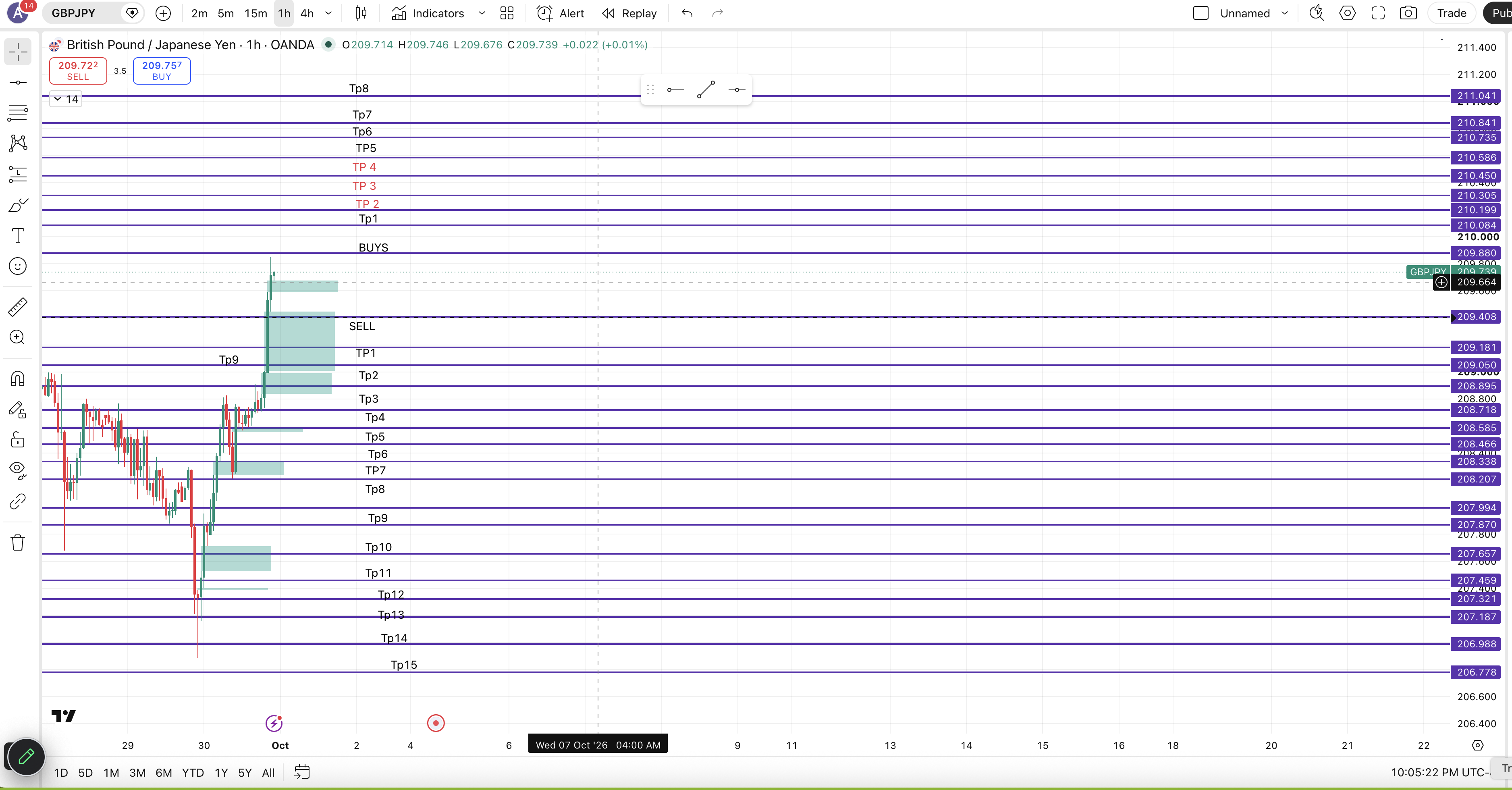Open the patterns drawing tool
Viewport: 1512px width, 790px height.
coord(18,143)
